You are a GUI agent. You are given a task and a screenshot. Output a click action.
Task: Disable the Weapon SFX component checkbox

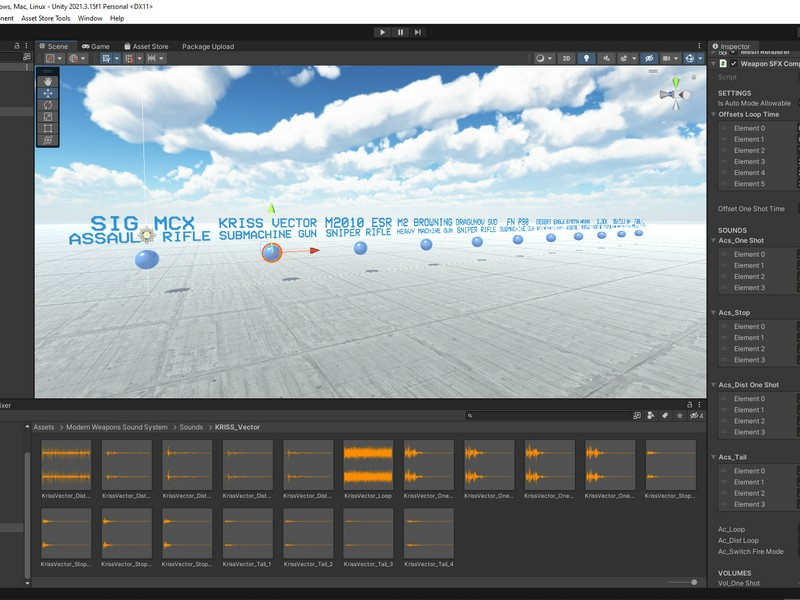point(734,63)
